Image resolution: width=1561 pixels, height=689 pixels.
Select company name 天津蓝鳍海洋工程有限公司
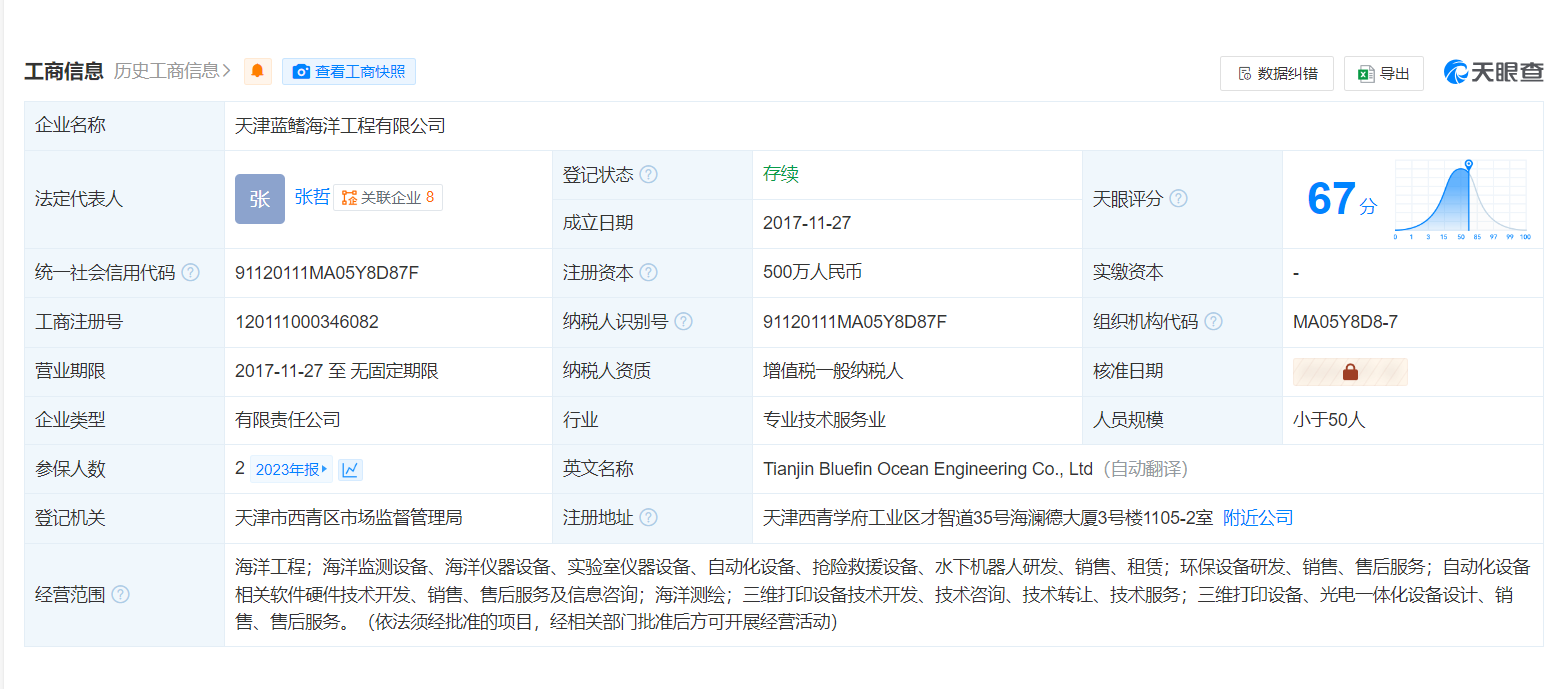click(340, 126)
